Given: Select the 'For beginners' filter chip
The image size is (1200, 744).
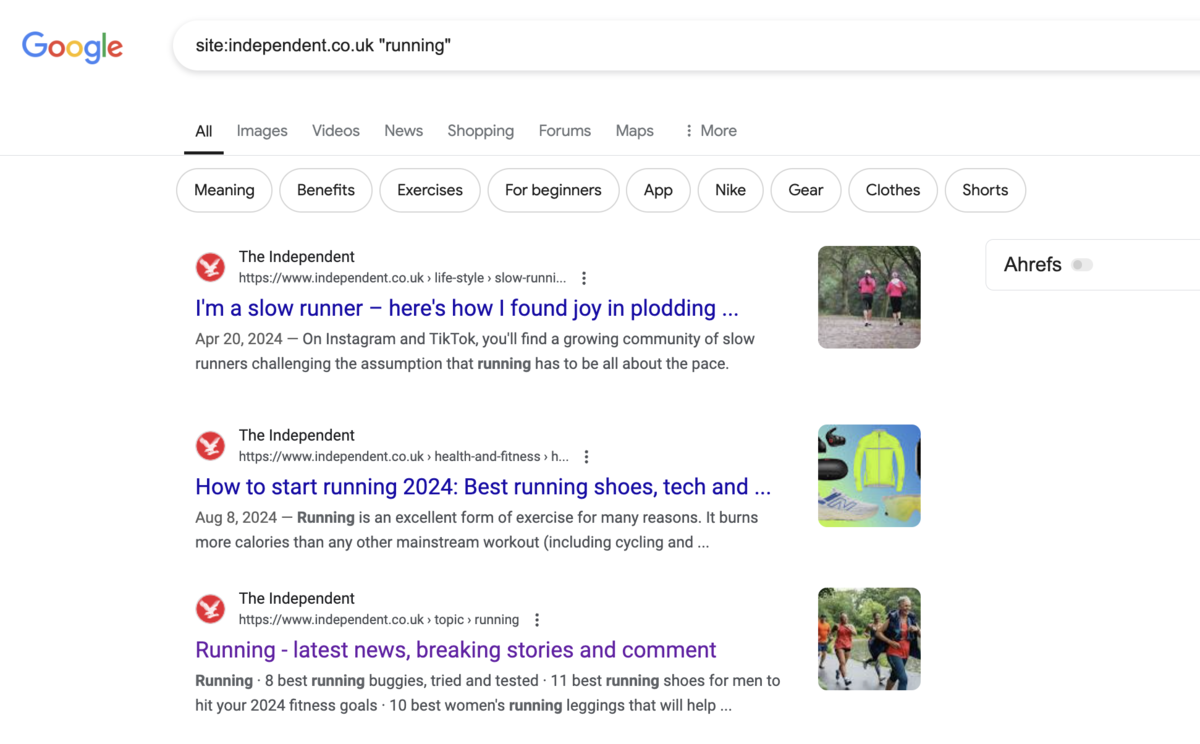Looking at the screenshot, I should 553,190.
